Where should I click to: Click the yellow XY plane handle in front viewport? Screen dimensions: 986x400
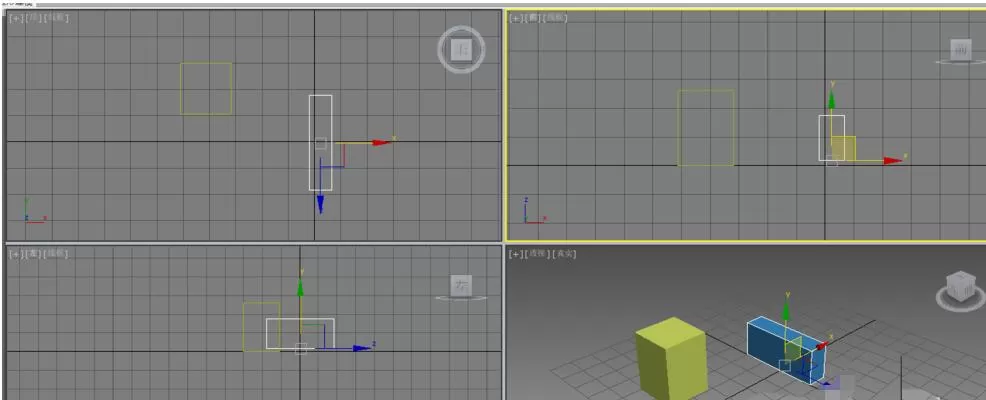[843, 148]
